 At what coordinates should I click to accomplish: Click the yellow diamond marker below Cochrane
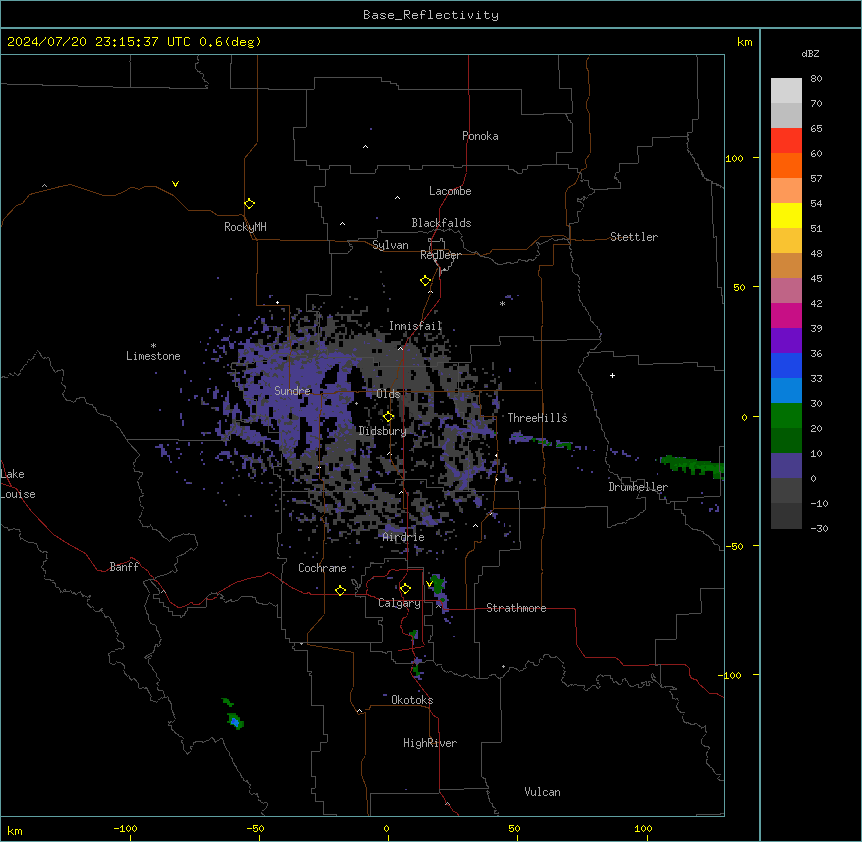(340, 590)
